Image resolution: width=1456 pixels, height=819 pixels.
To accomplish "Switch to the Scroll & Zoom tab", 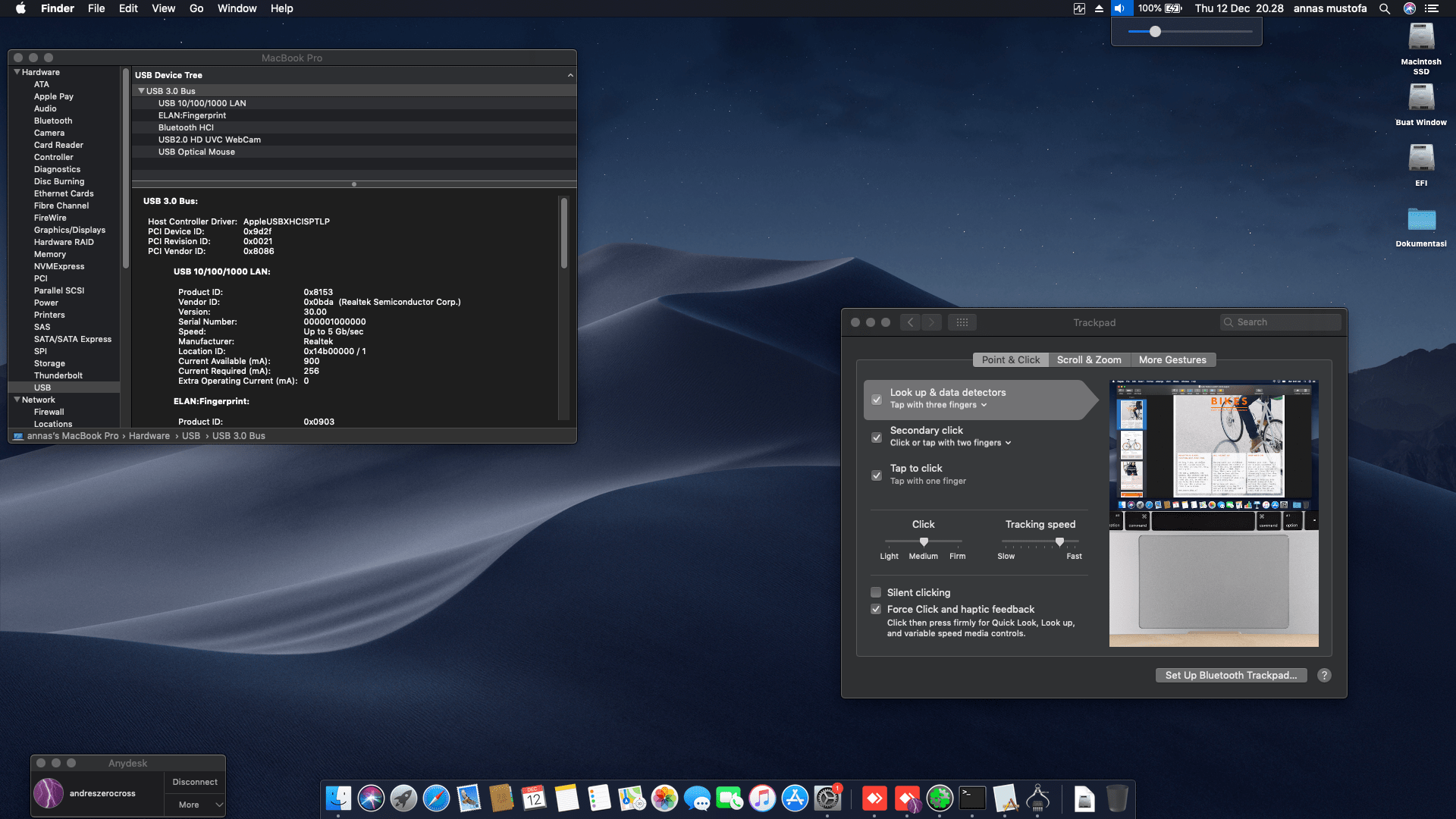I will (1089, 360).
